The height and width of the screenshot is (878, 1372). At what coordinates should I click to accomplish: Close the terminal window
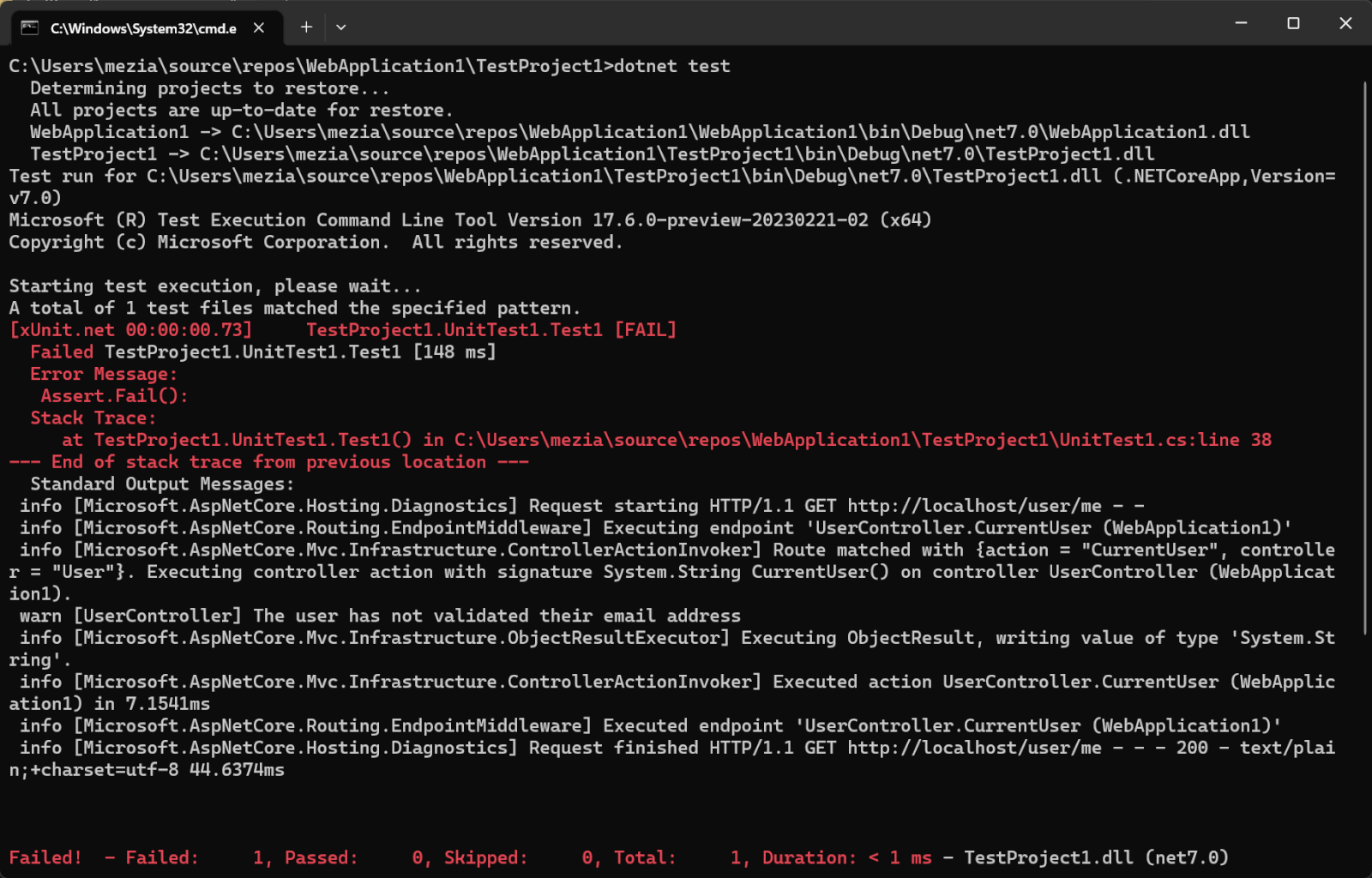pos(1345,23)
